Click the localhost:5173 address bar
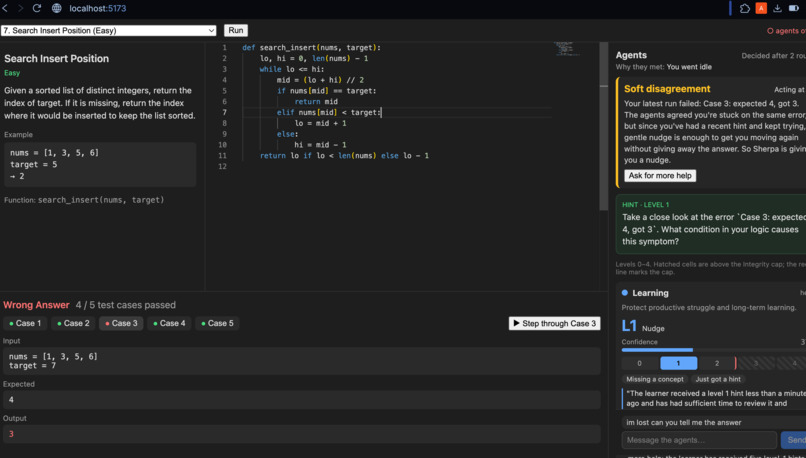Viewport: 806px width, 458px height. pos(98,8)
